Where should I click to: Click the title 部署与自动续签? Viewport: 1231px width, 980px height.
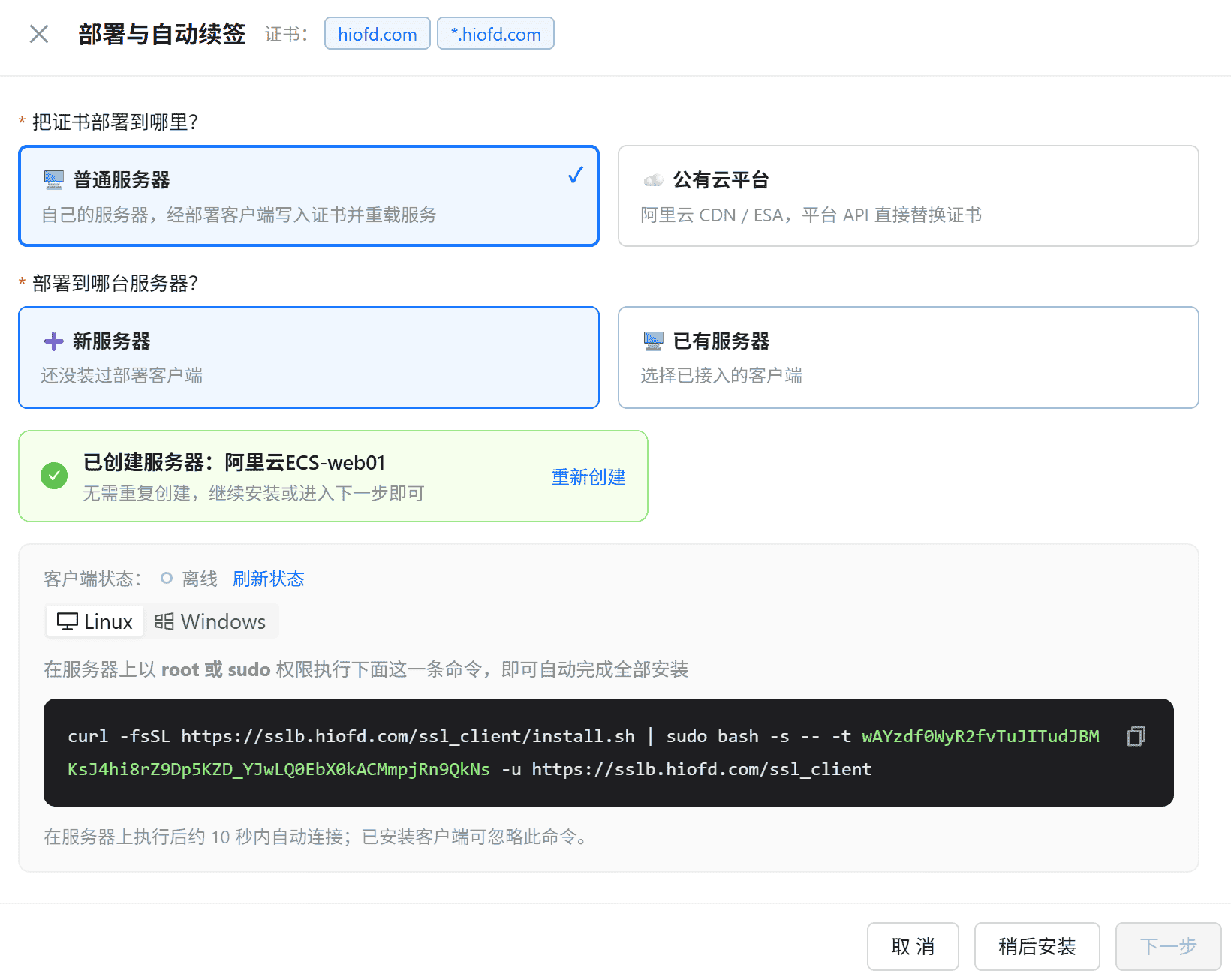click(x=162, y=34)
